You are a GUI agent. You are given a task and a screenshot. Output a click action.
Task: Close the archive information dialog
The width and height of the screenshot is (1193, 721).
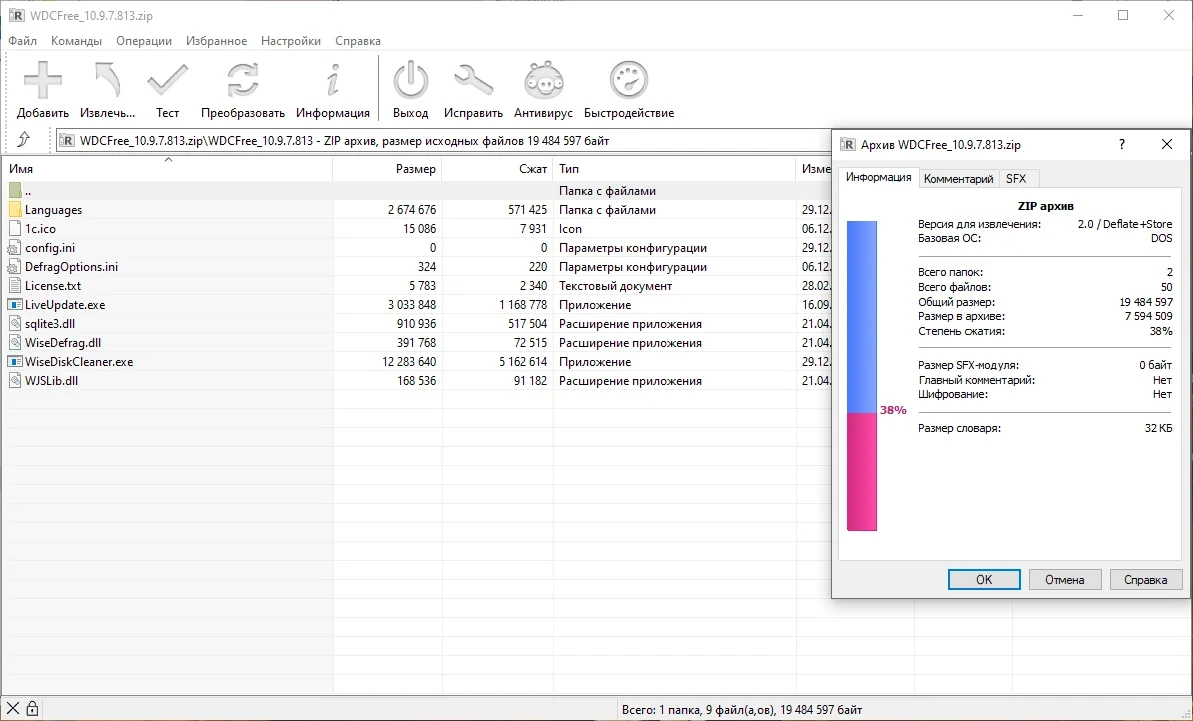pos(1167,145)
